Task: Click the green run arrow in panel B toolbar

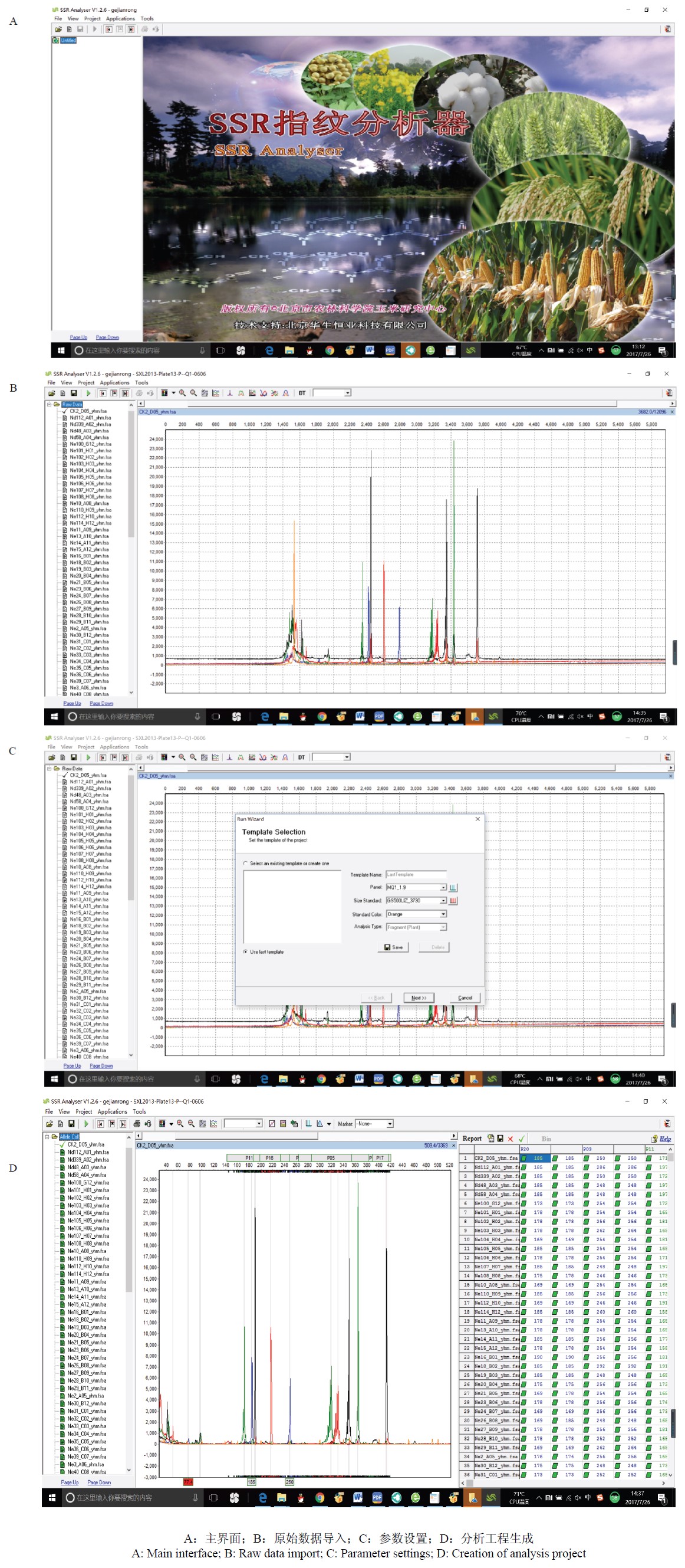Action: pyautogui.click(x=88, y=393)
